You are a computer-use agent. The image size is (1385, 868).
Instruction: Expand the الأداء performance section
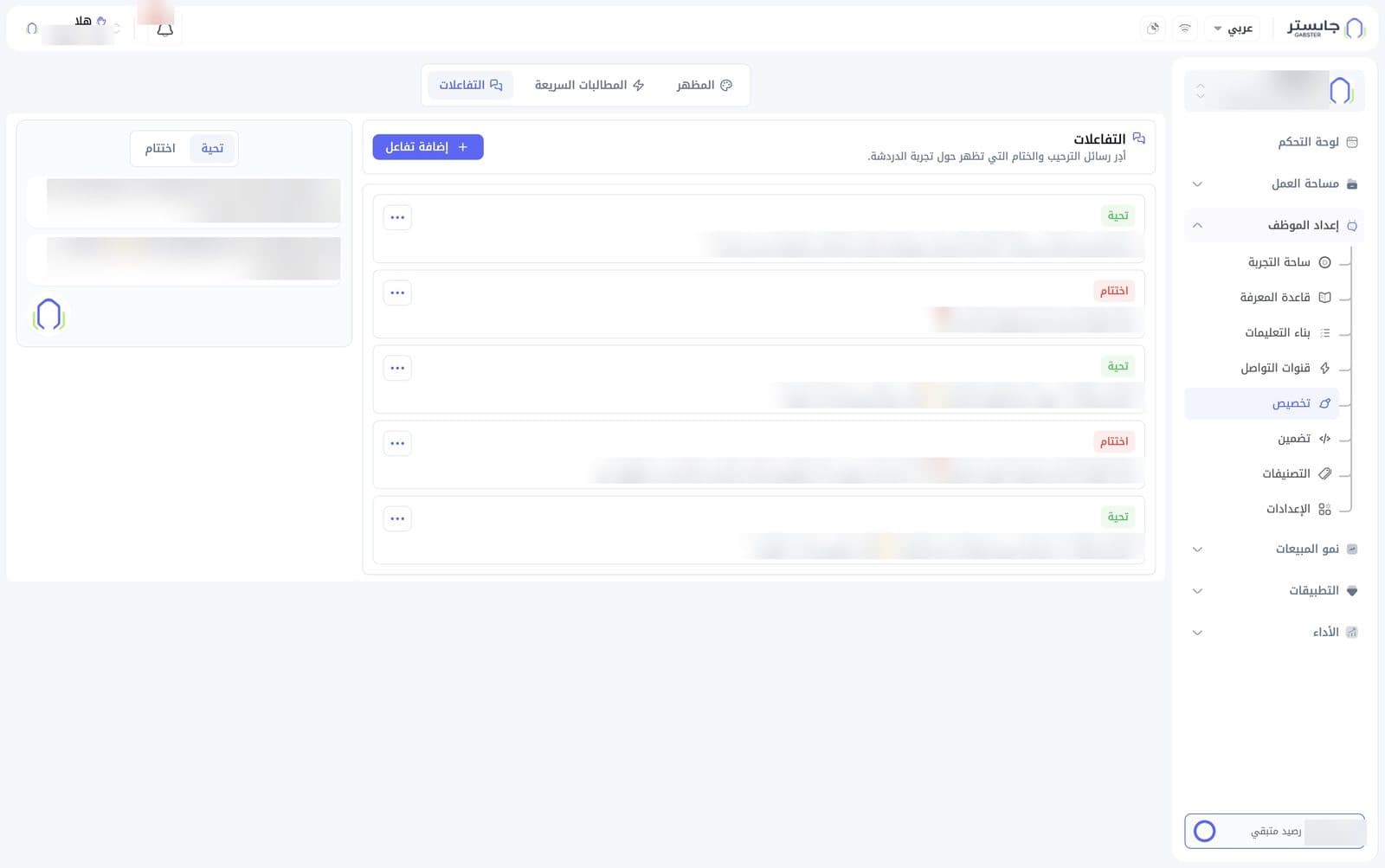point(1274,632)
